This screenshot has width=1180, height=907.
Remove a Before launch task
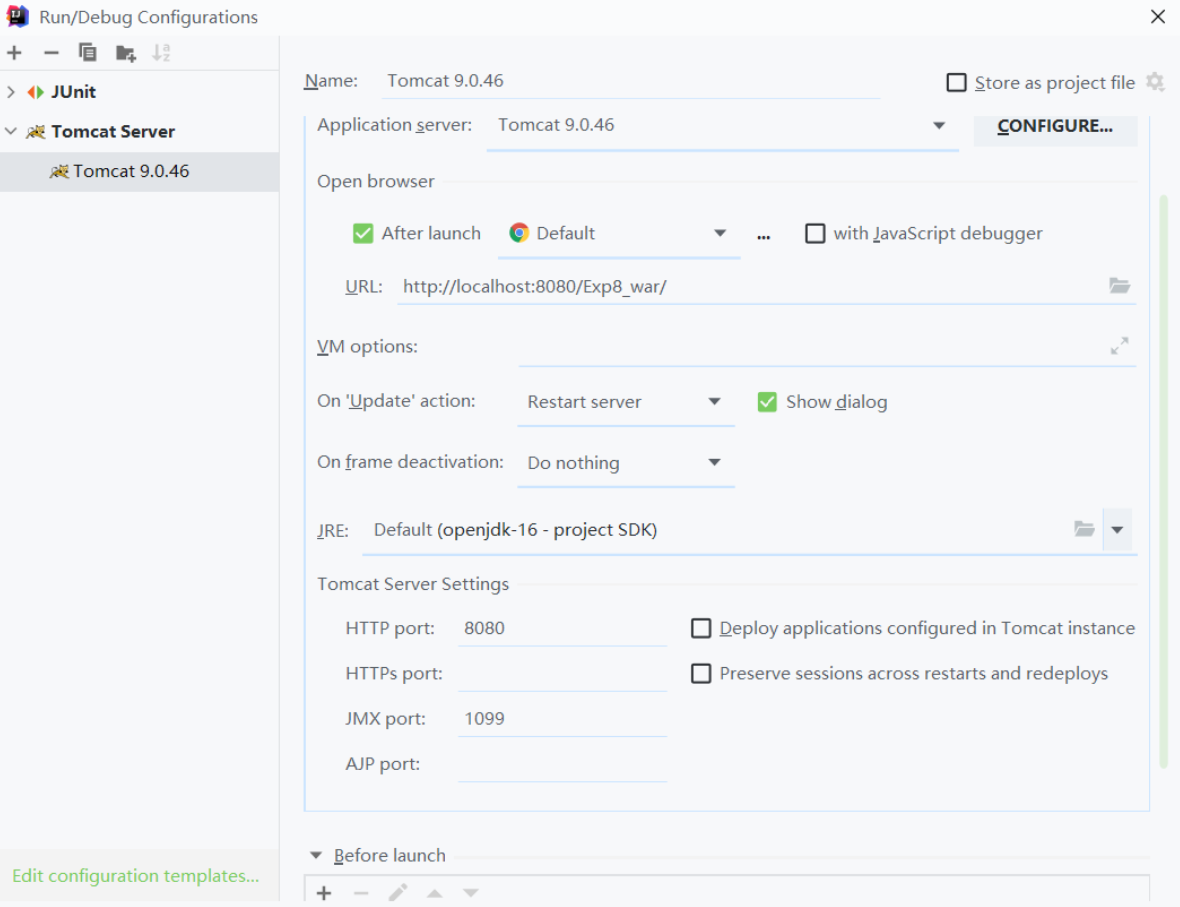(361, 893)
